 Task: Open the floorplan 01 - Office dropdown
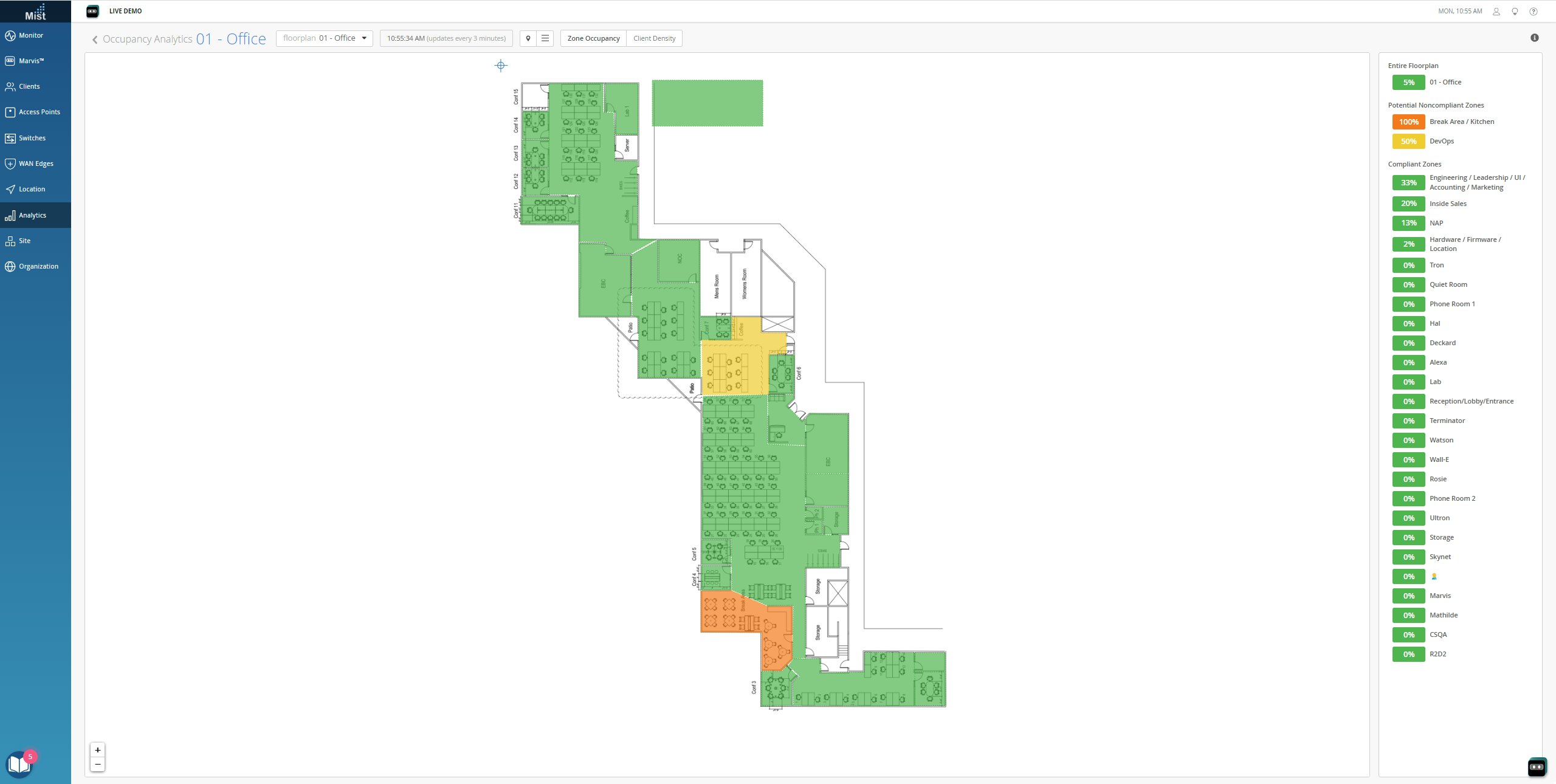[x=325, y=38]
